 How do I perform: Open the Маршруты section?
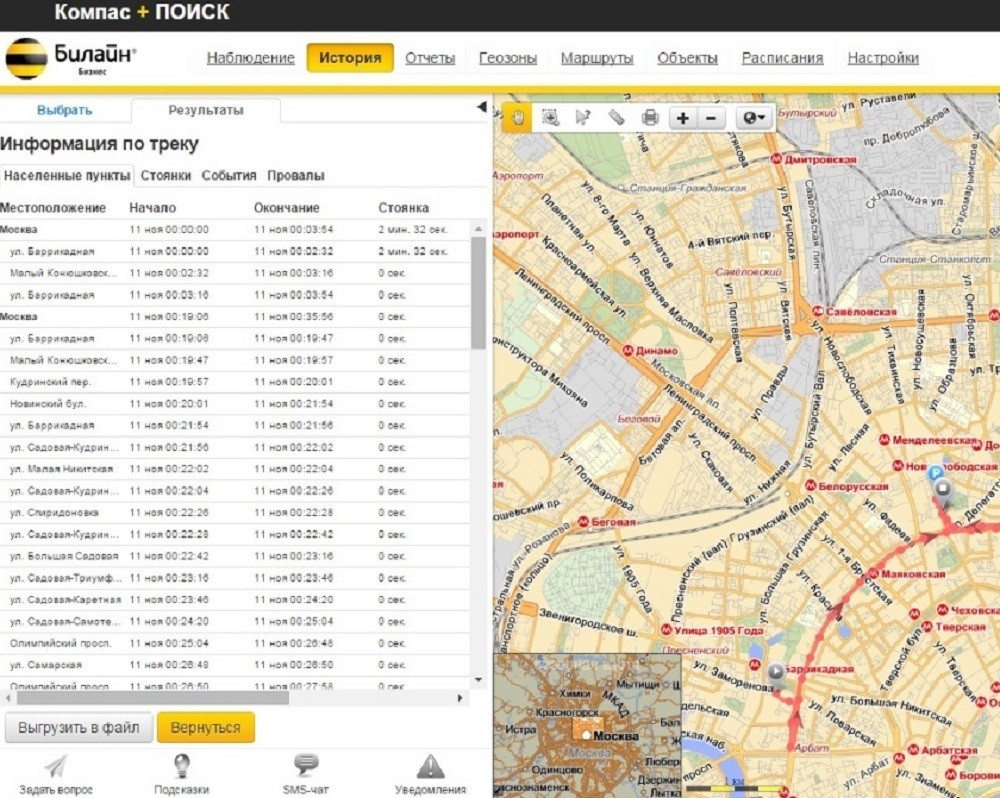click(597, 58)
